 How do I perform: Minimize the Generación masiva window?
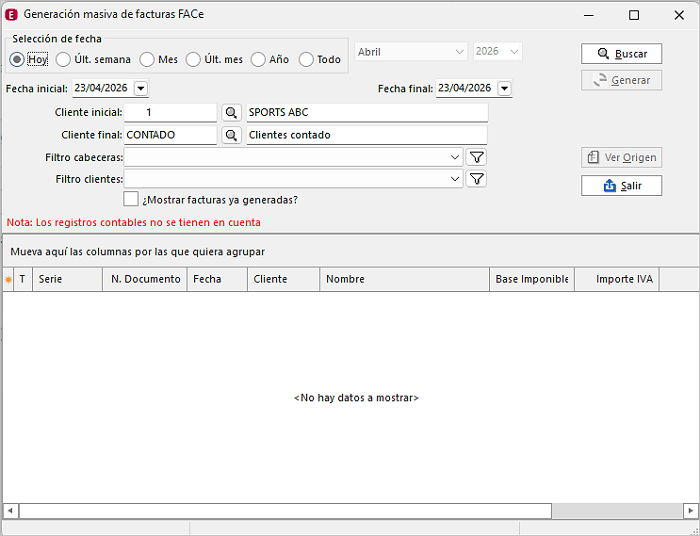(589, 15)
